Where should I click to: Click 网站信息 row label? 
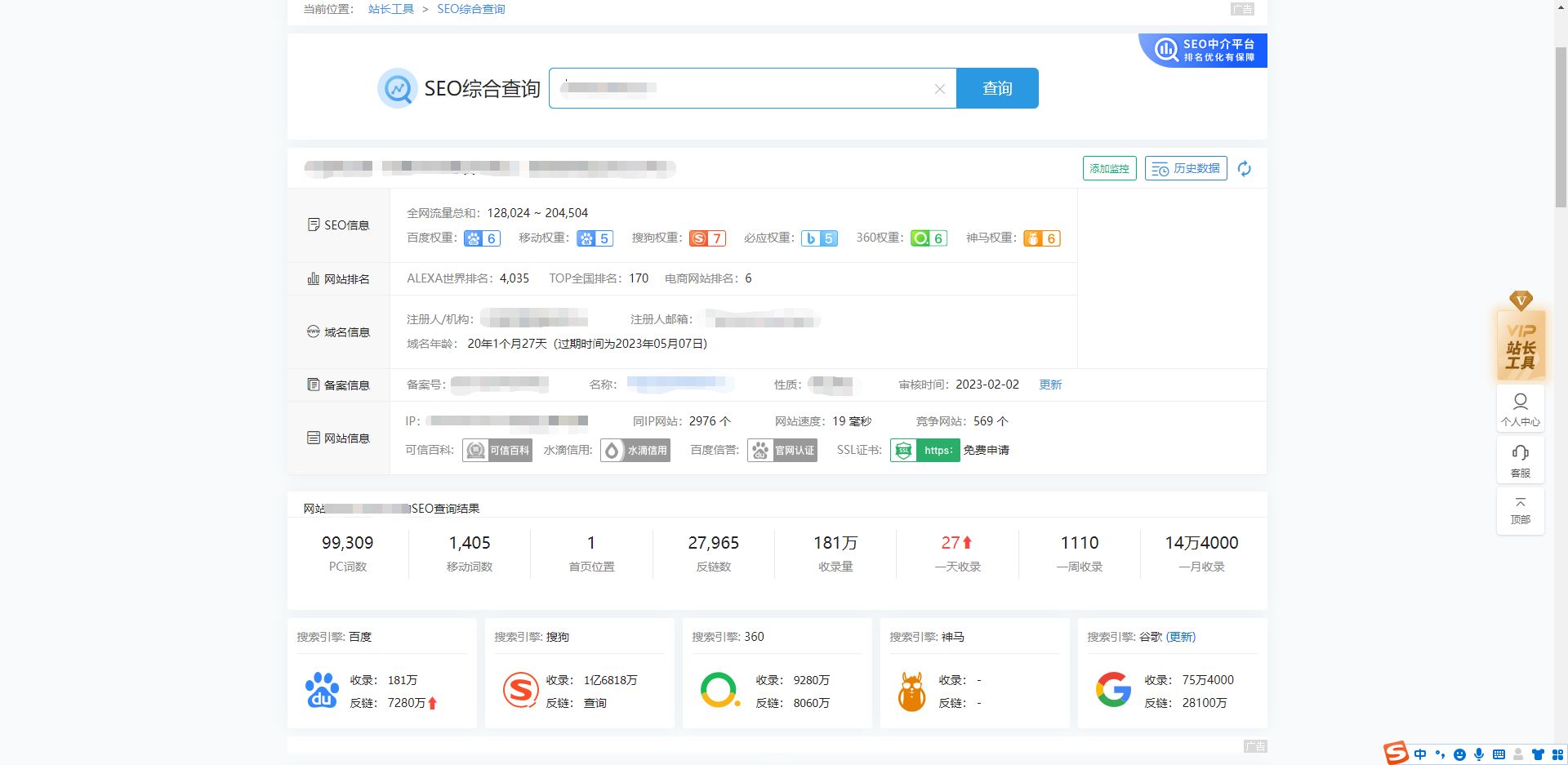(338, 438)
